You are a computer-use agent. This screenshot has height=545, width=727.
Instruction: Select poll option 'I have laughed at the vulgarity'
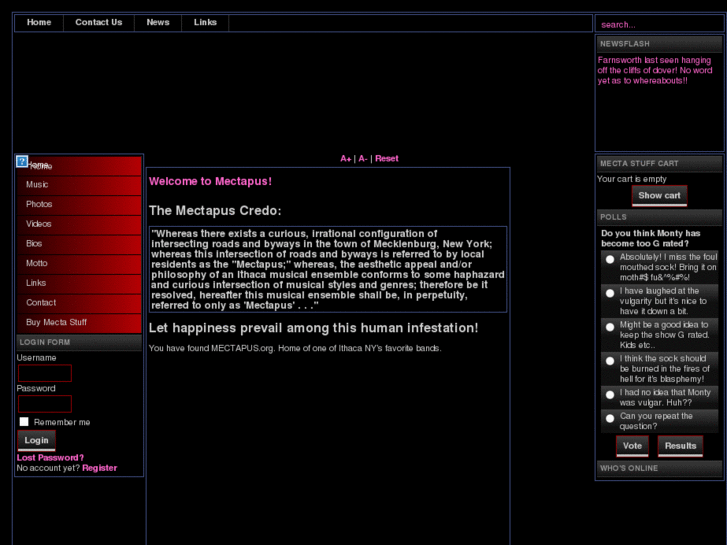coord(610,293)
